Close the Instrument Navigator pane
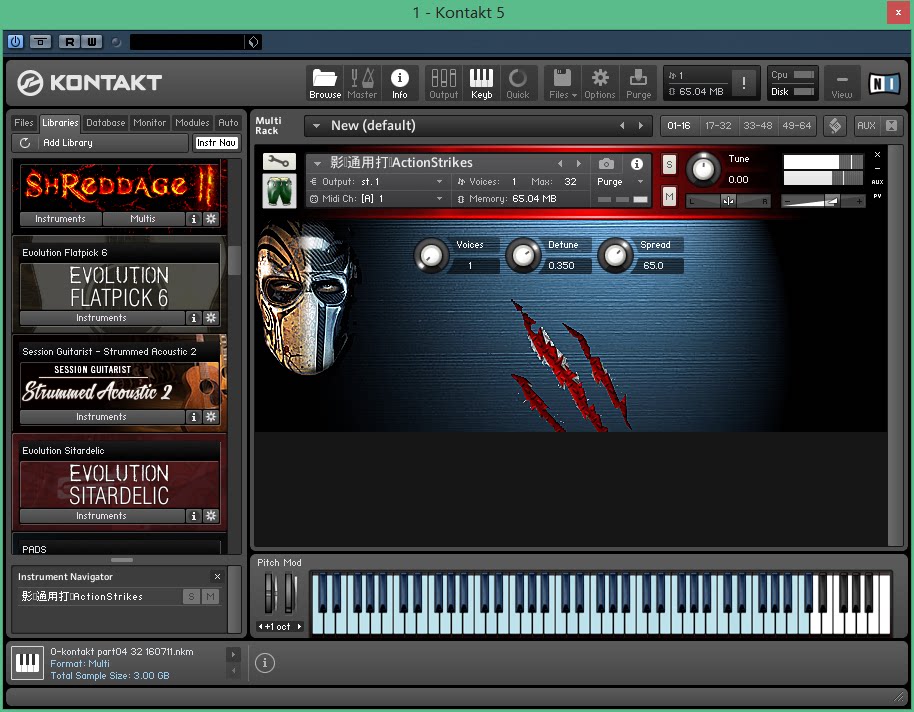The height and width of the screenshot is (712, 914). pyautogui.click(x=217, y=576)
